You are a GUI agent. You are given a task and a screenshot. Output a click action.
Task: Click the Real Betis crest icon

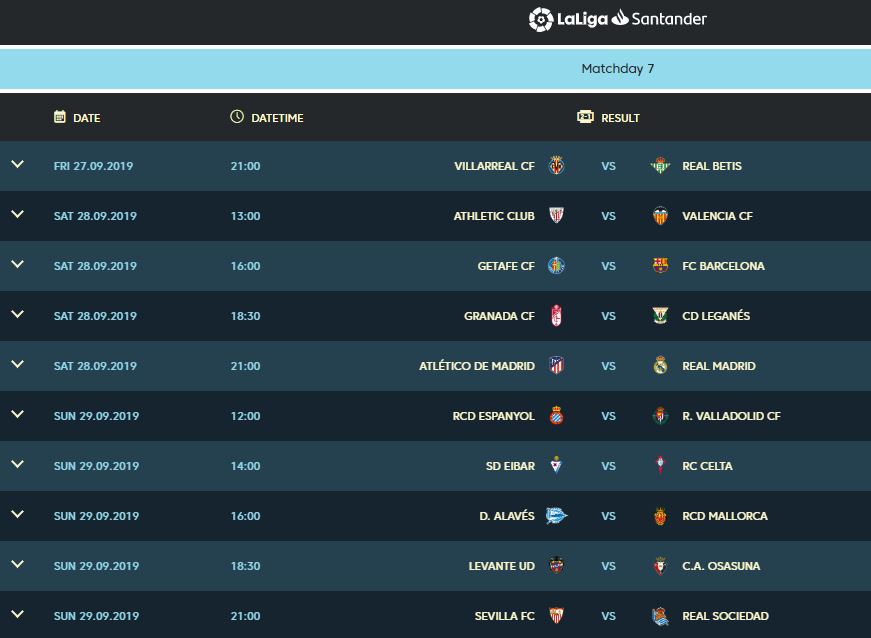tap(660, 165)
